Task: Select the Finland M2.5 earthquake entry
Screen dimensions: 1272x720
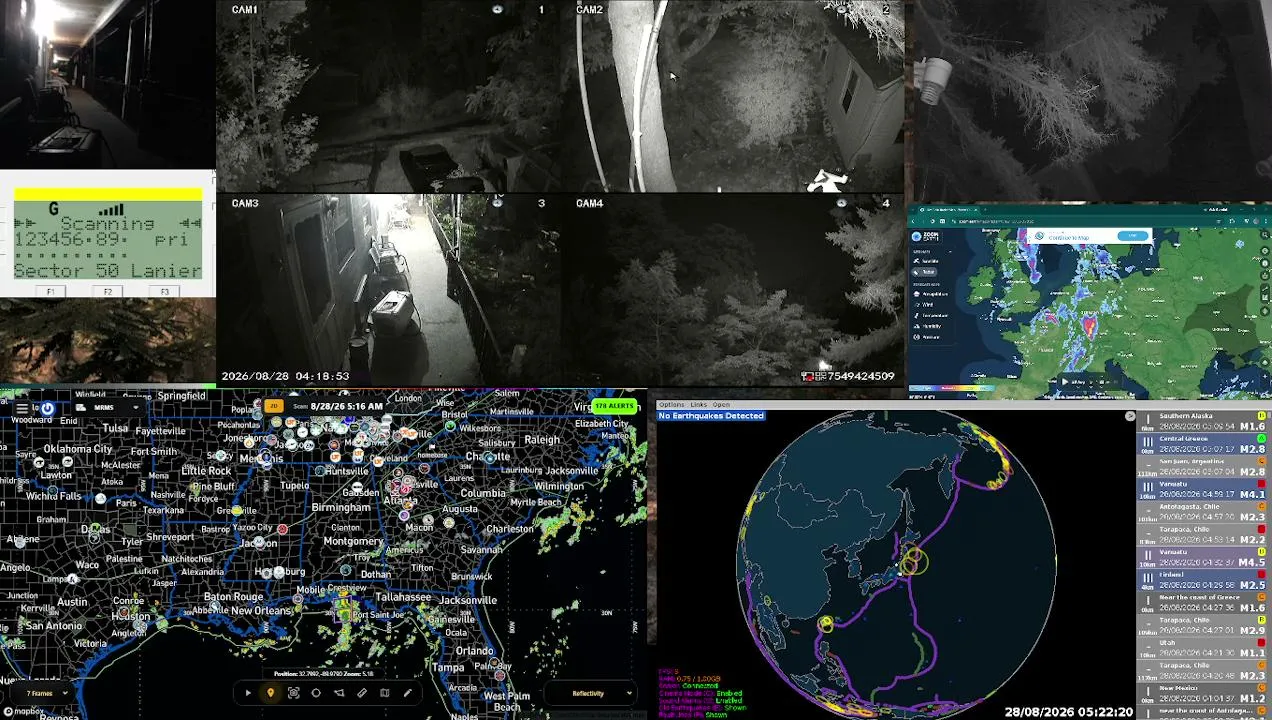Action: pyautogui.click(x=1202, y=580)
